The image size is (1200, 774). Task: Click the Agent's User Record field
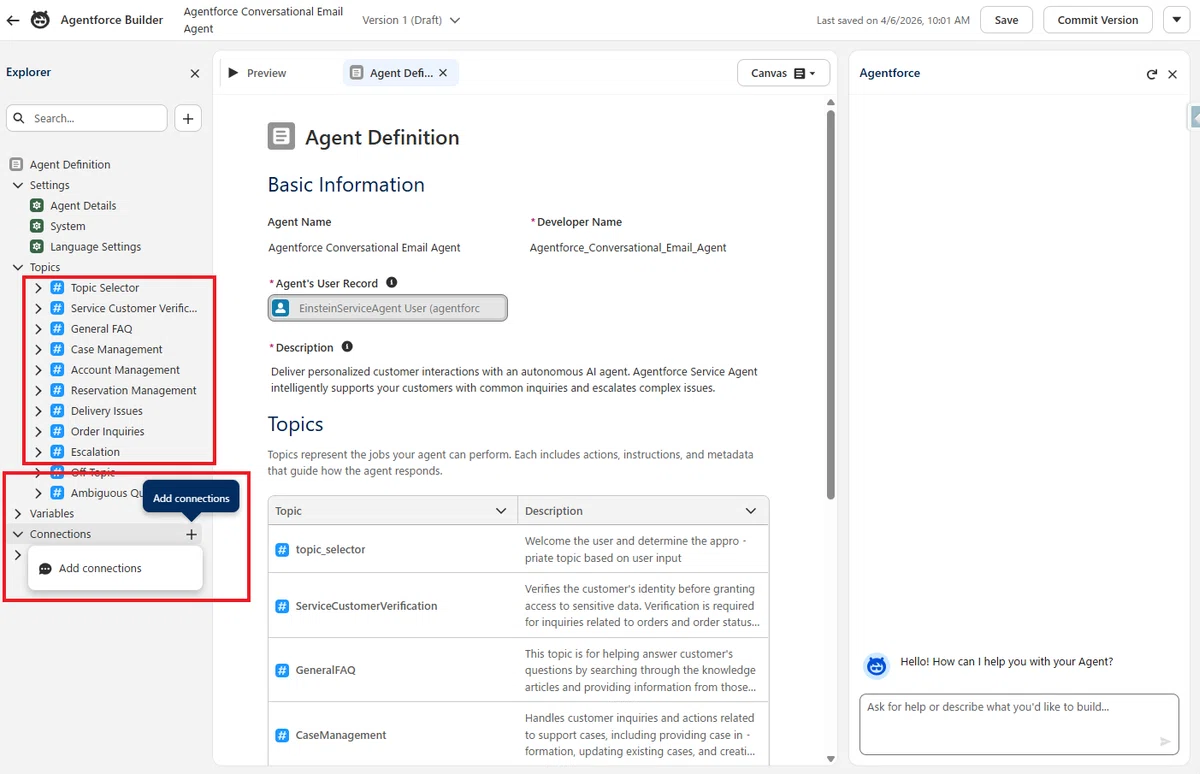pos(388,308)
